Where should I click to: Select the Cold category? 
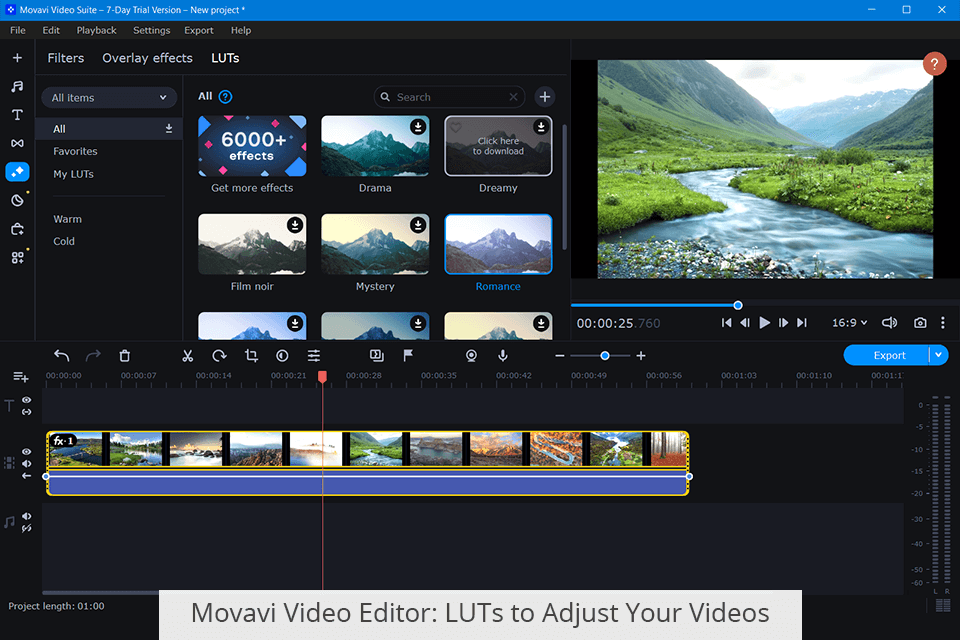click(x=64, y=241)
